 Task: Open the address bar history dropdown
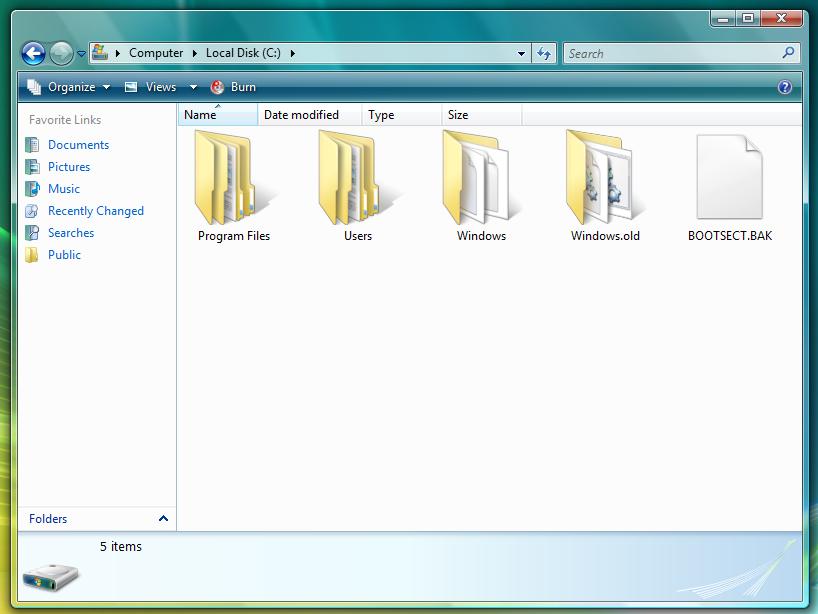pyautogui.click(x=521, y=53)
